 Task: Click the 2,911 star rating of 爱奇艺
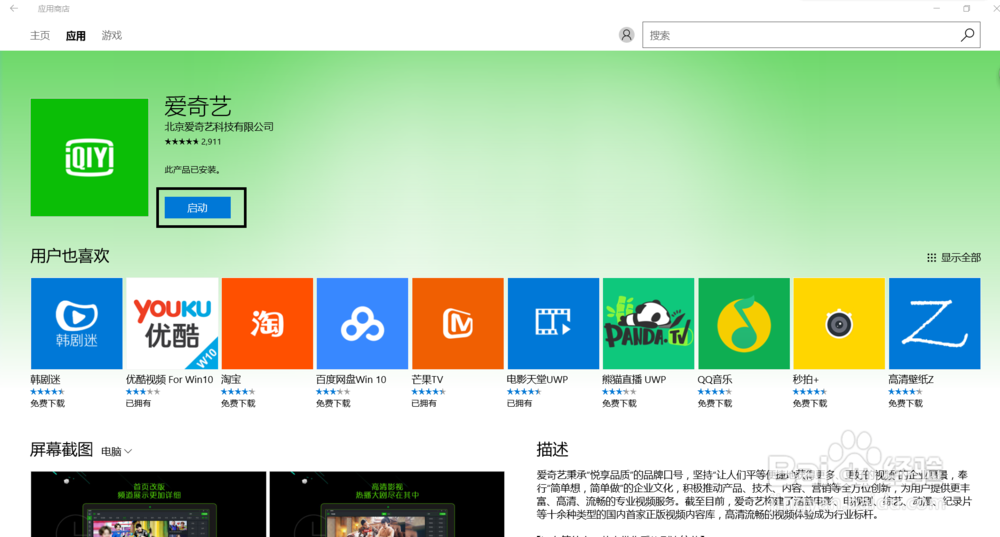(193, 142)
